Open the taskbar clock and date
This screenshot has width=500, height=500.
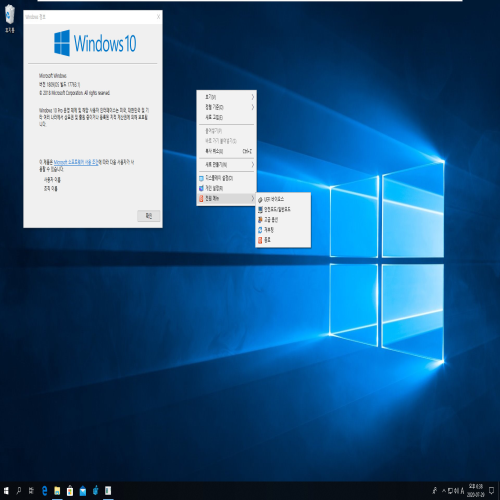click(x=476, y=491)
